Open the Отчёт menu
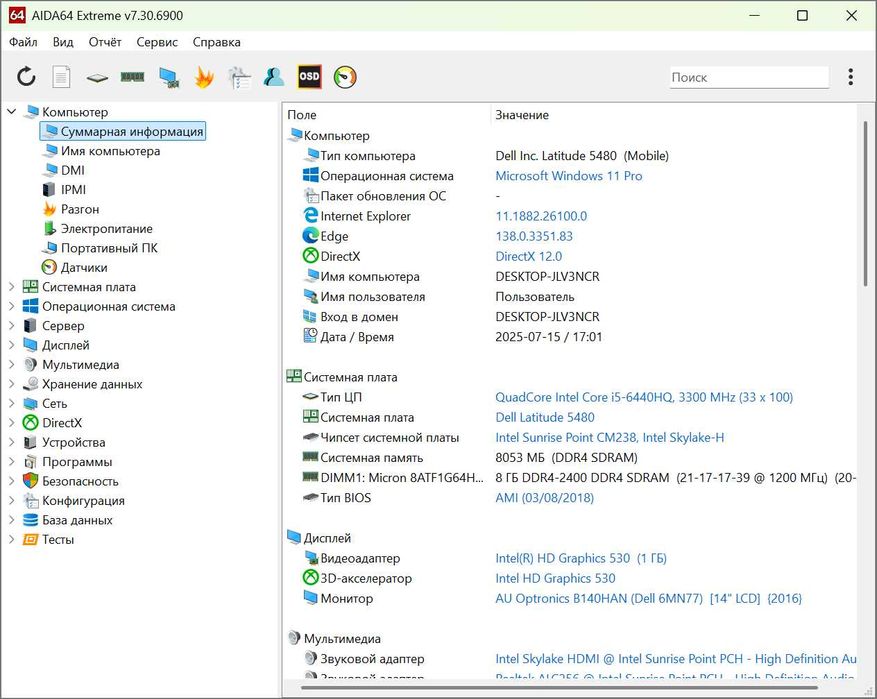The height and width of the screenshot is (699, 877). tap(105, 42)
